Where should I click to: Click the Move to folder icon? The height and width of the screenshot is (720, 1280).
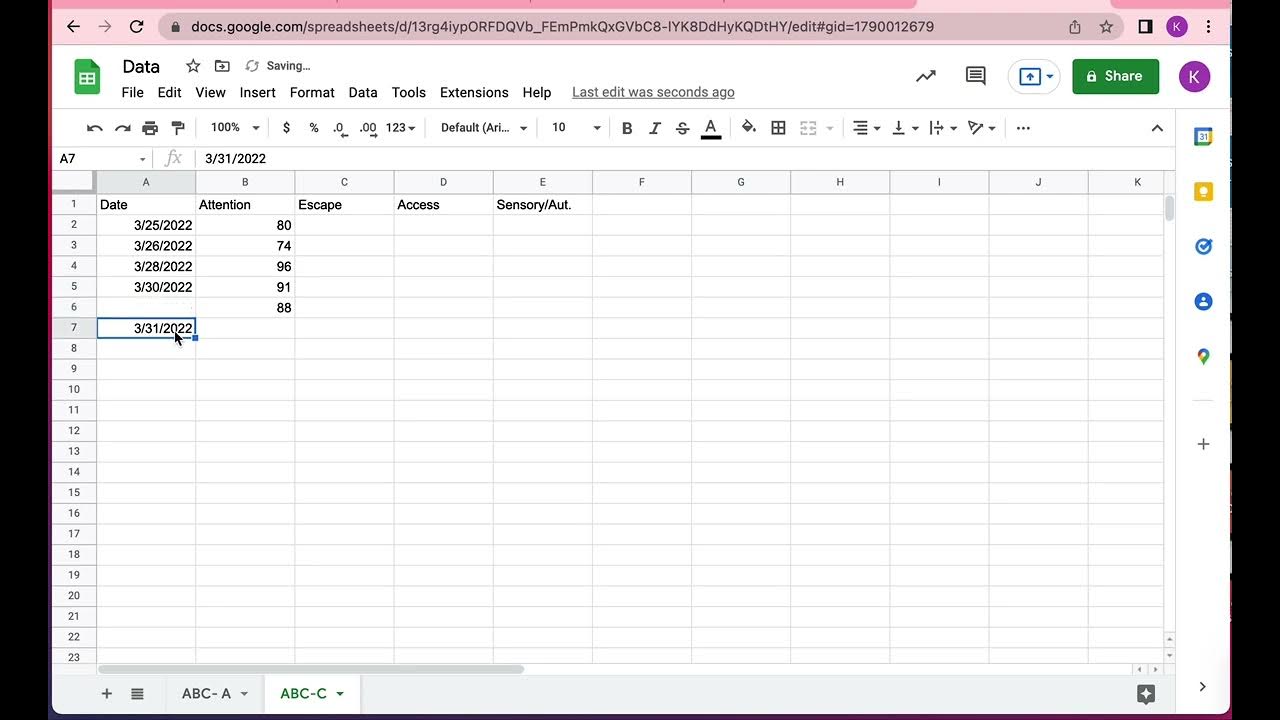[222, 66]
